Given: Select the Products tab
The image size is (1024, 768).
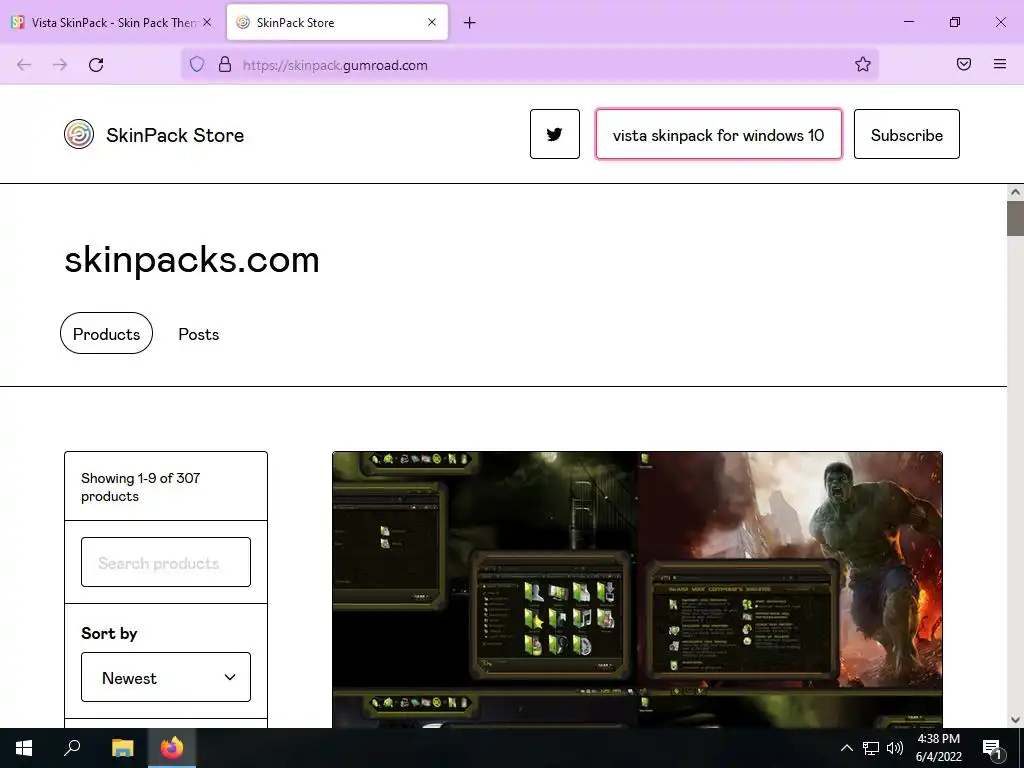Looking at the screenshot, I should point(106,334).
